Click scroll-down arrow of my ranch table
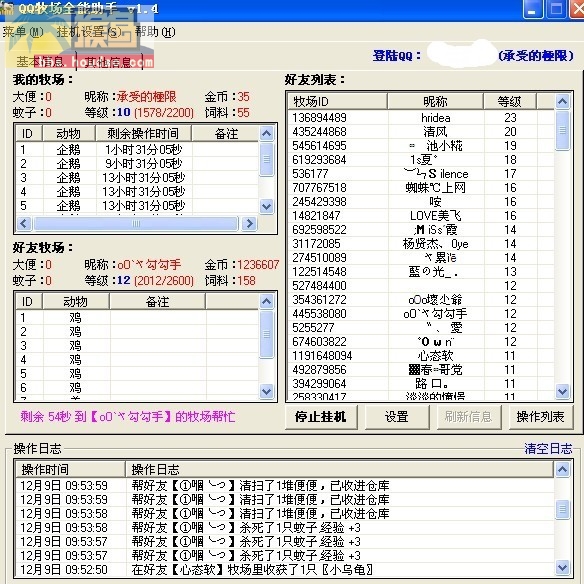 click(267, 206)
